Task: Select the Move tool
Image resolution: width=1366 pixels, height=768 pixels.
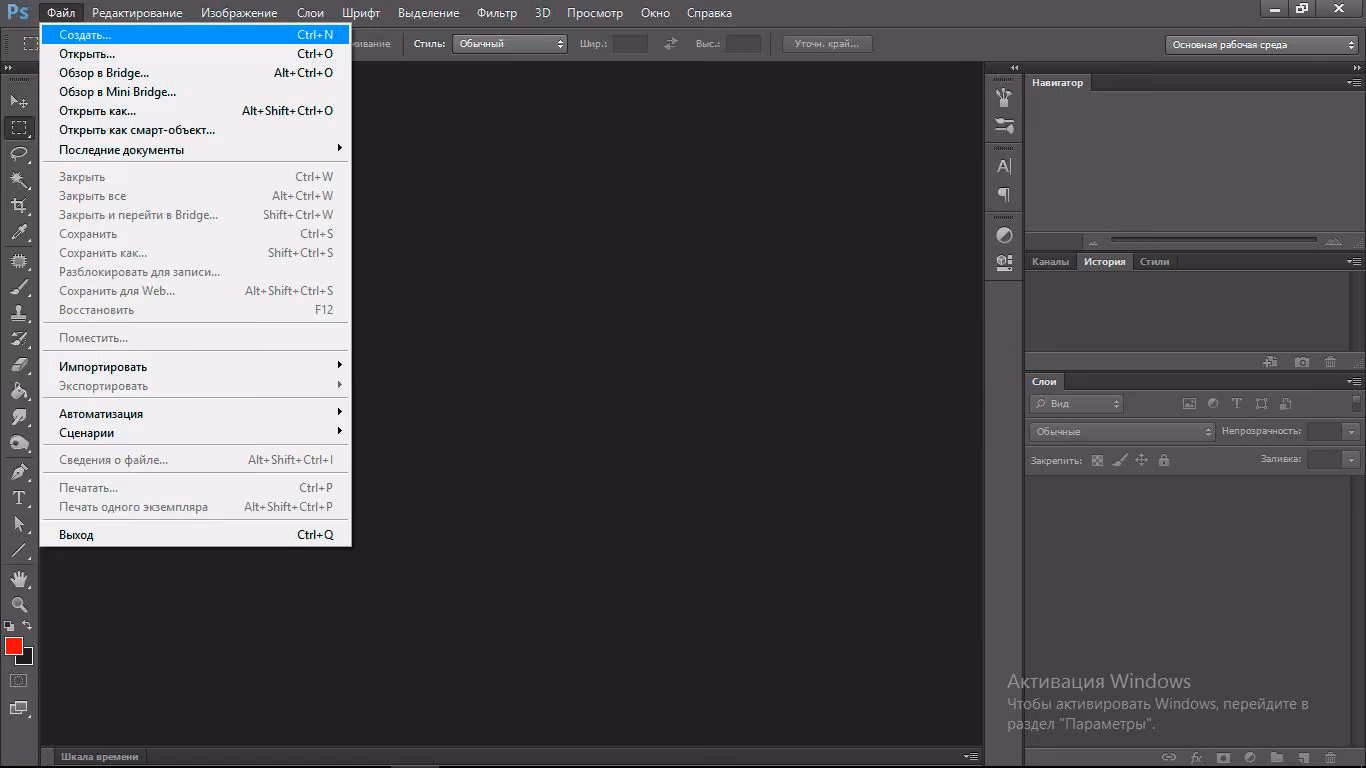Action: click(x=19, y=101)
